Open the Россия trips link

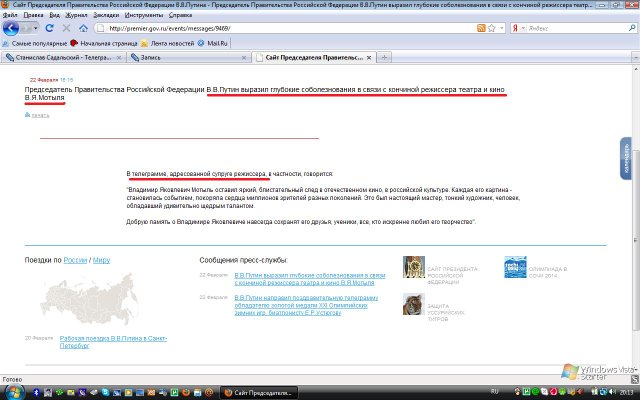[76, 259]
